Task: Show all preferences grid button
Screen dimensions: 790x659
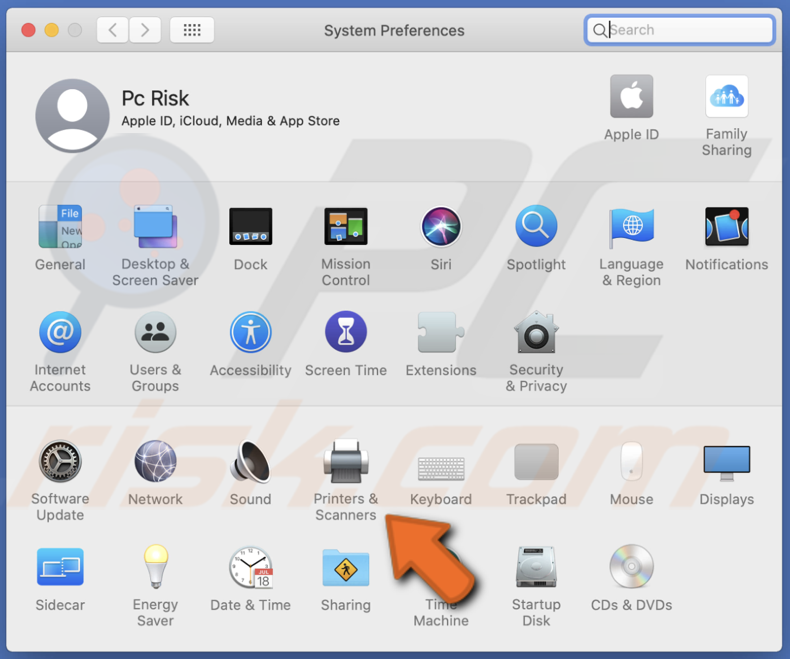Action: 192,30
